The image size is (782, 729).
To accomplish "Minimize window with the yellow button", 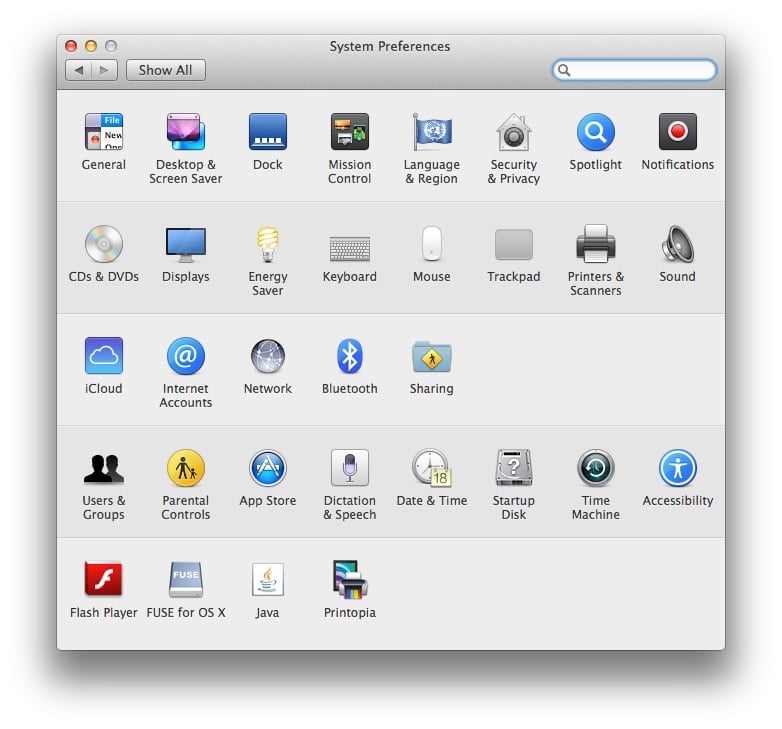I will pos(91,46).
